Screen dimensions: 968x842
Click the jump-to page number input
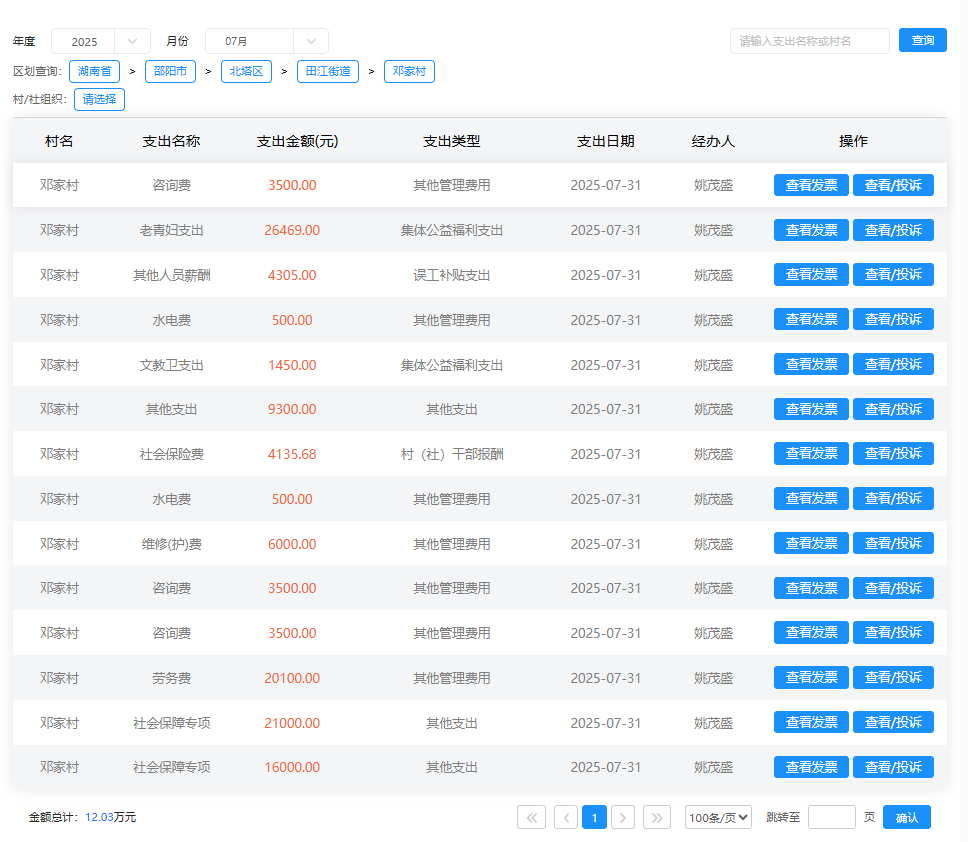click(831, 817)
